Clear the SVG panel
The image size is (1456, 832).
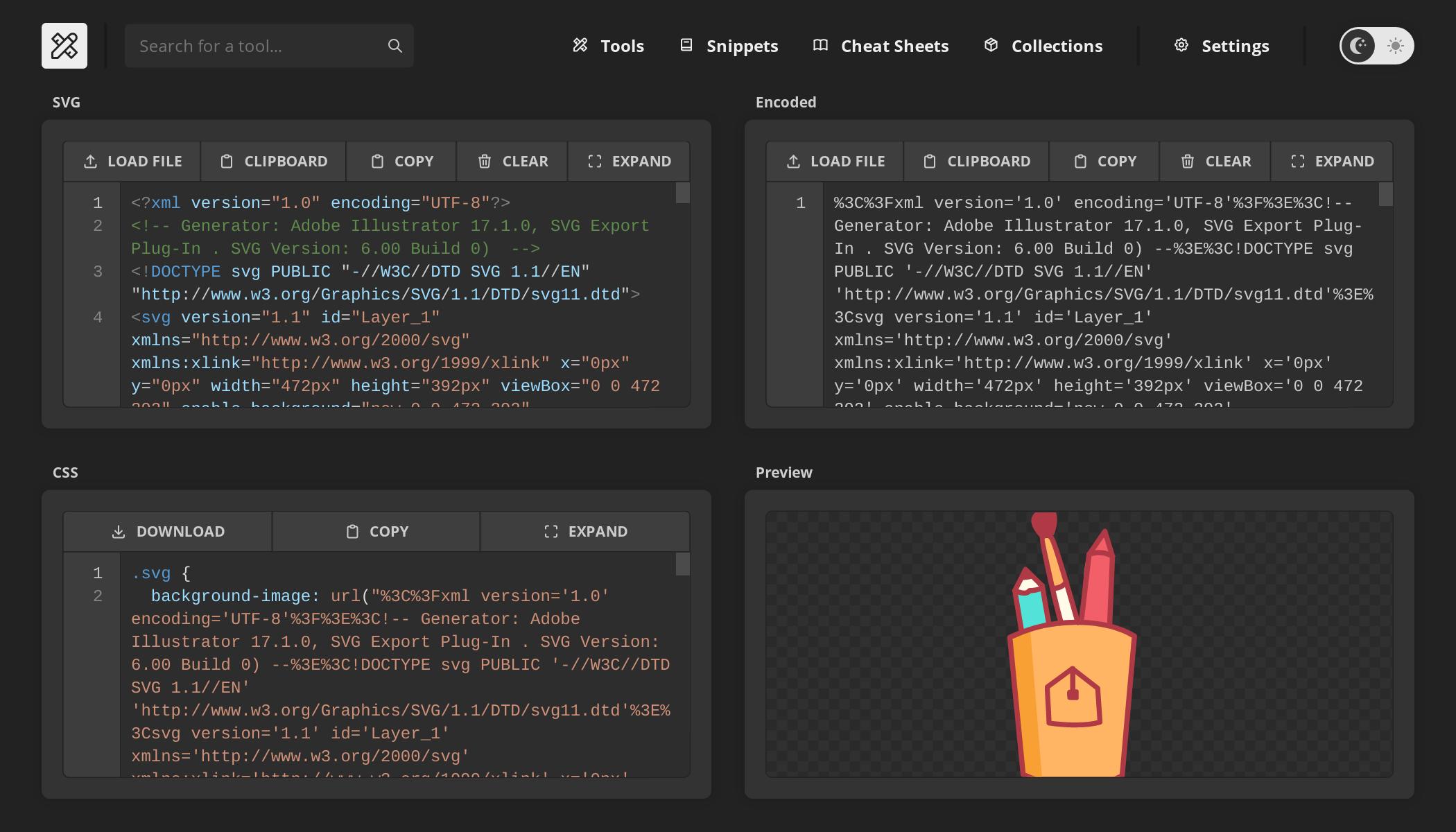pos(512,162)
